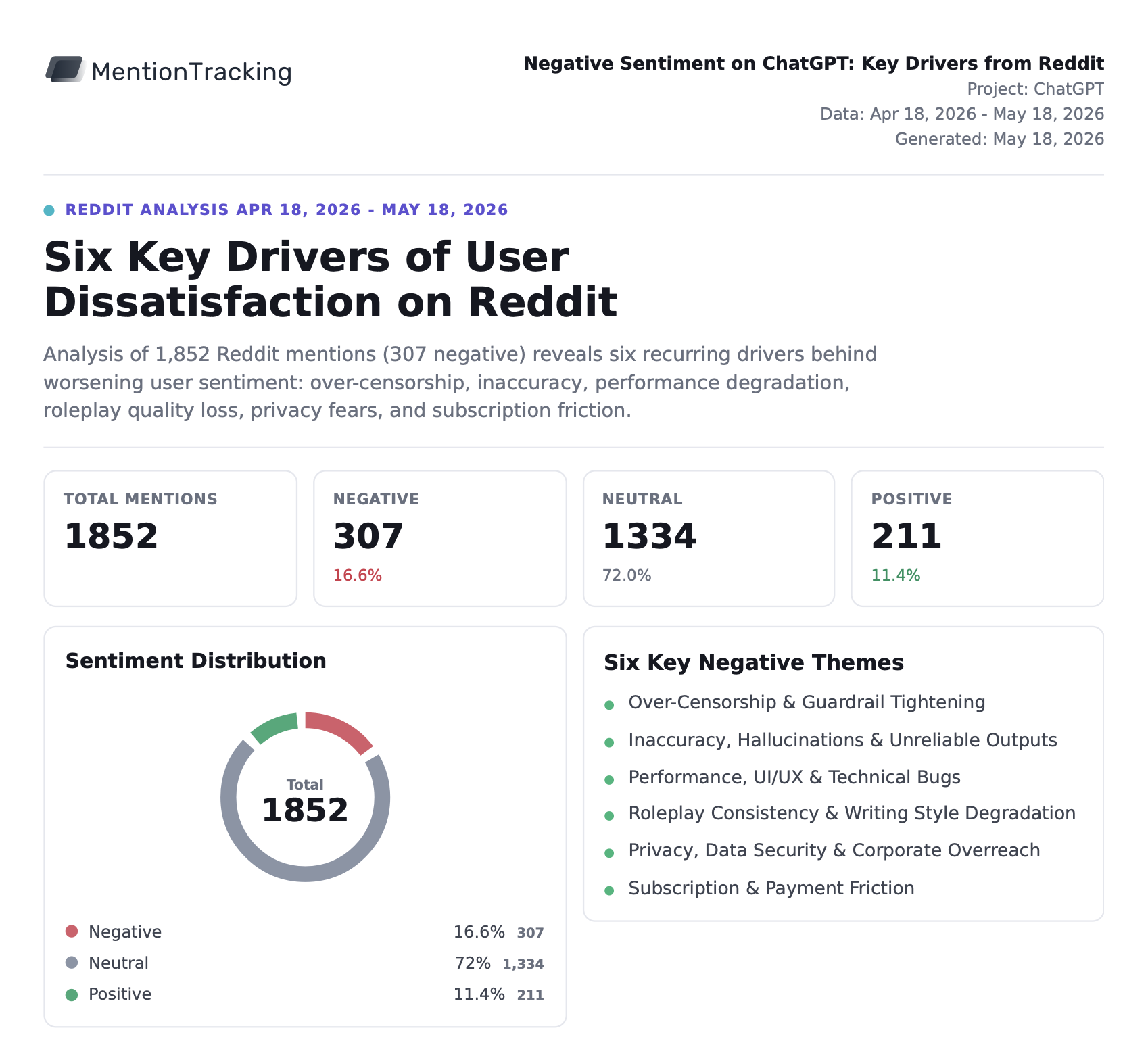Click the gray Neutral legend dot

click(72, 963)
